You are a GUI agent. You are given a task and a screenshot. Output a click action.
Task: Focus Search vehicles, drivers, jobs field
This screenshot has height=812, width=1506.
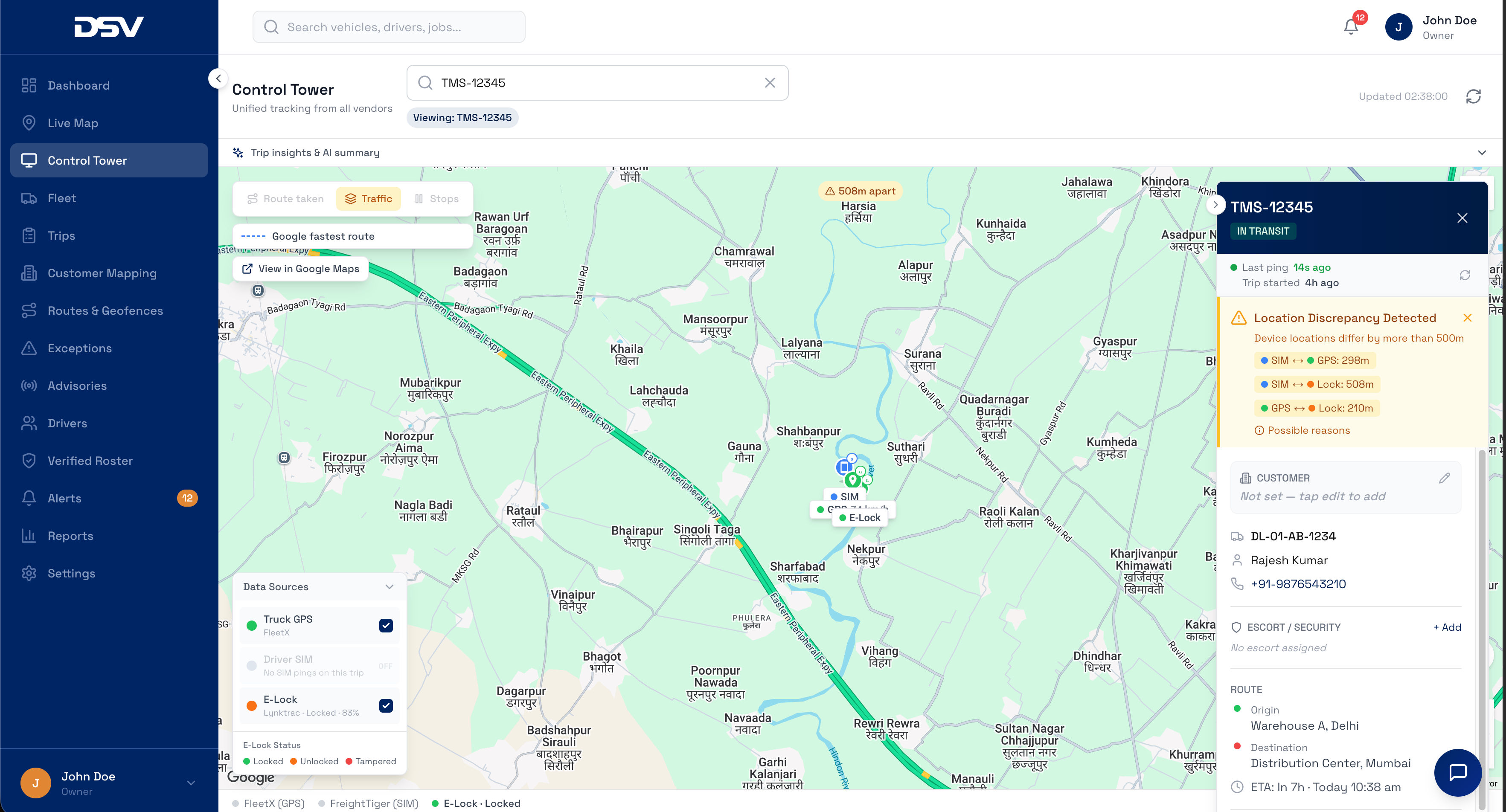(389, 27)
